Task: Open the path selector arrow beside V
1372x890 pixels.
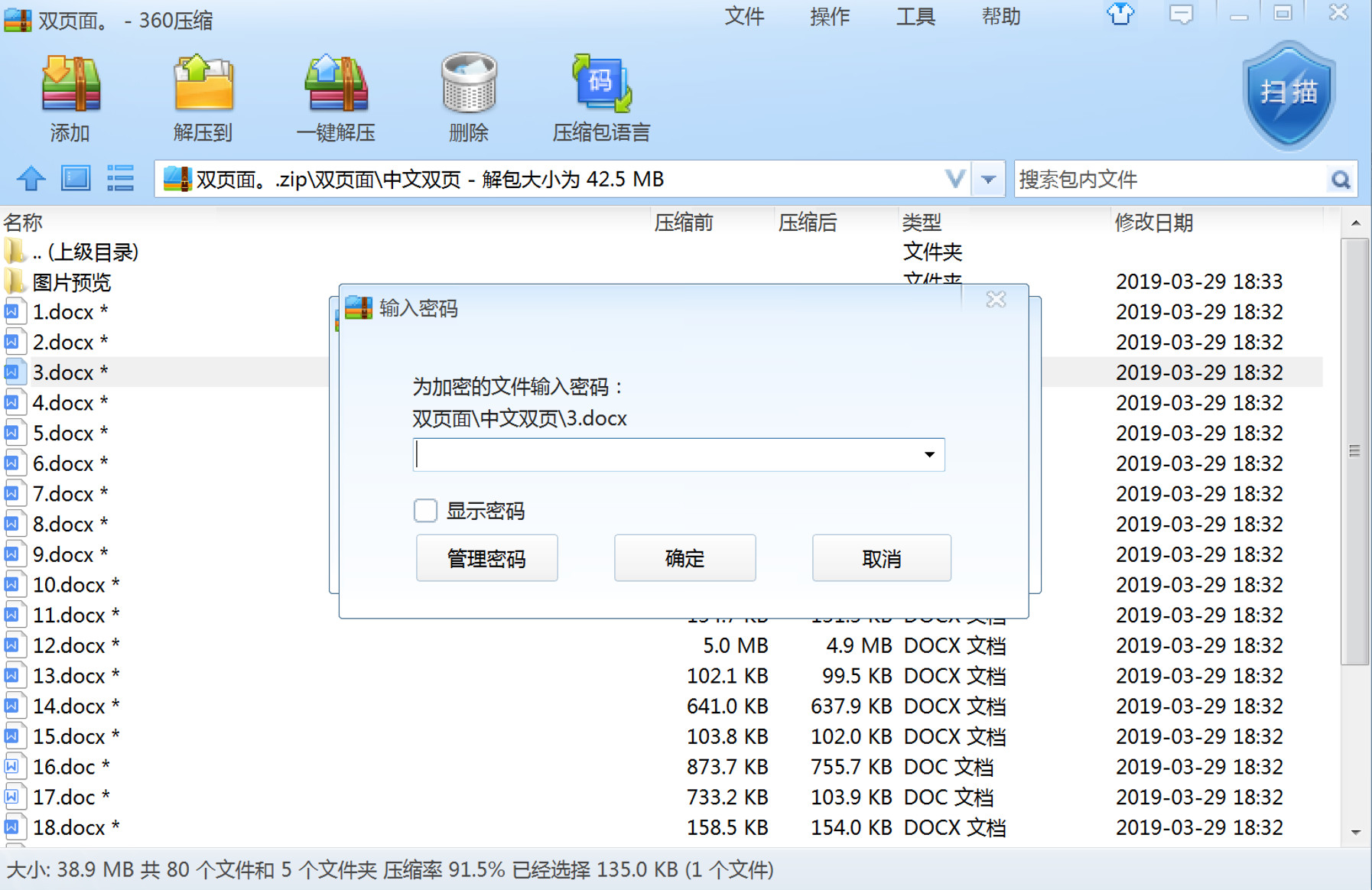Action: 988,178
